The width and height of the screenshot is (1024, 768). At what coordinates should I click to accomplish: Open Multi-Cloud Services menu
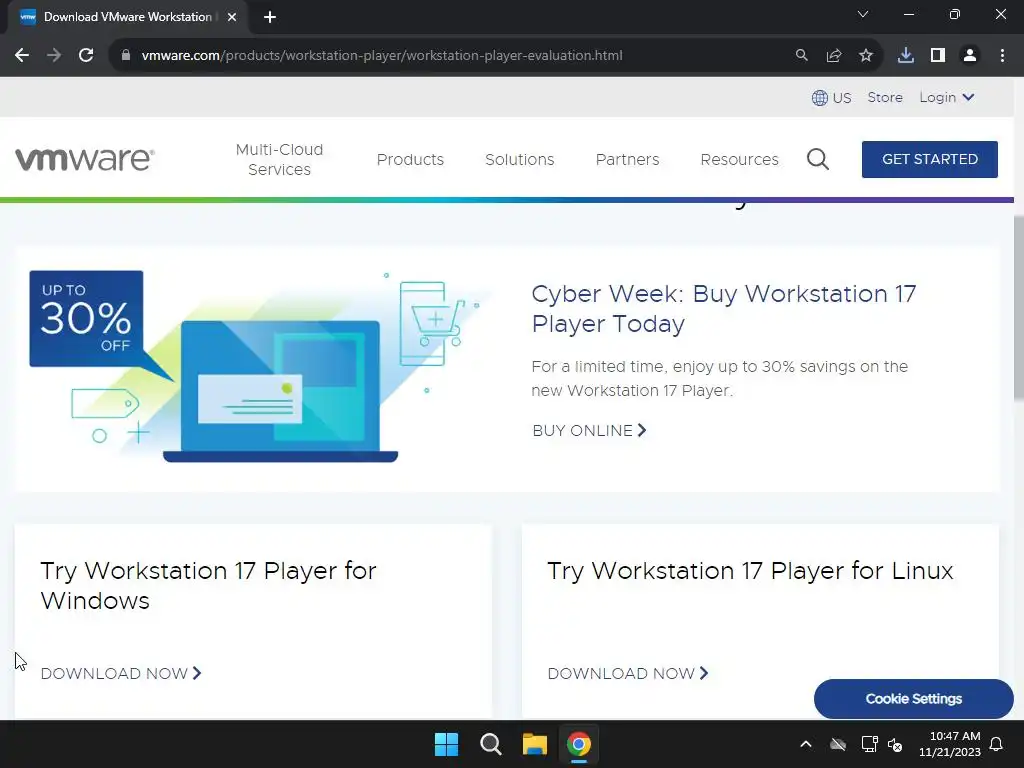pyautogui.click(x=280, y=159)
